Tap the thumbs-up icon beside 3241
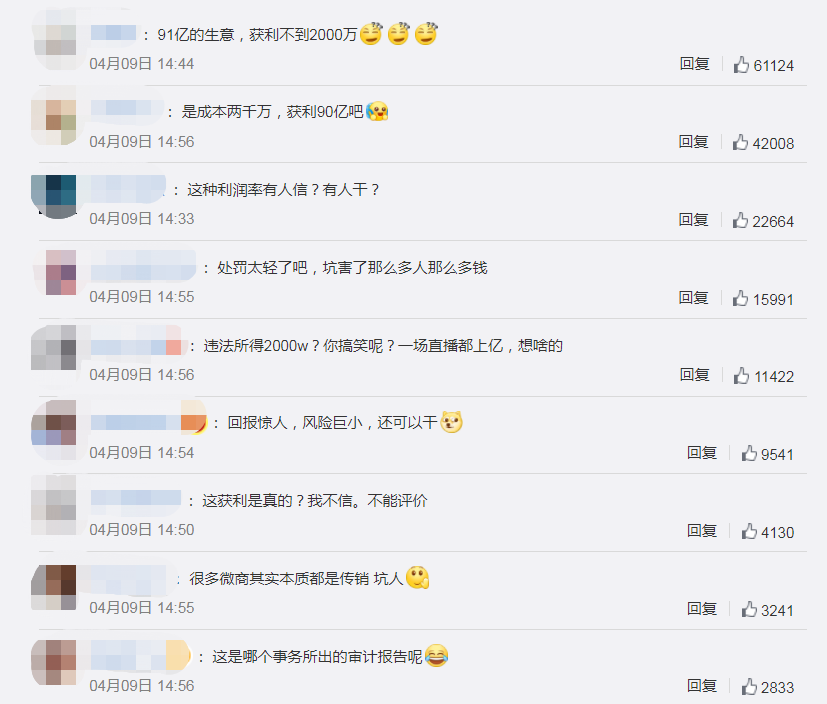The height and width of the screenshot is (704, 827). tap(749, 610)
